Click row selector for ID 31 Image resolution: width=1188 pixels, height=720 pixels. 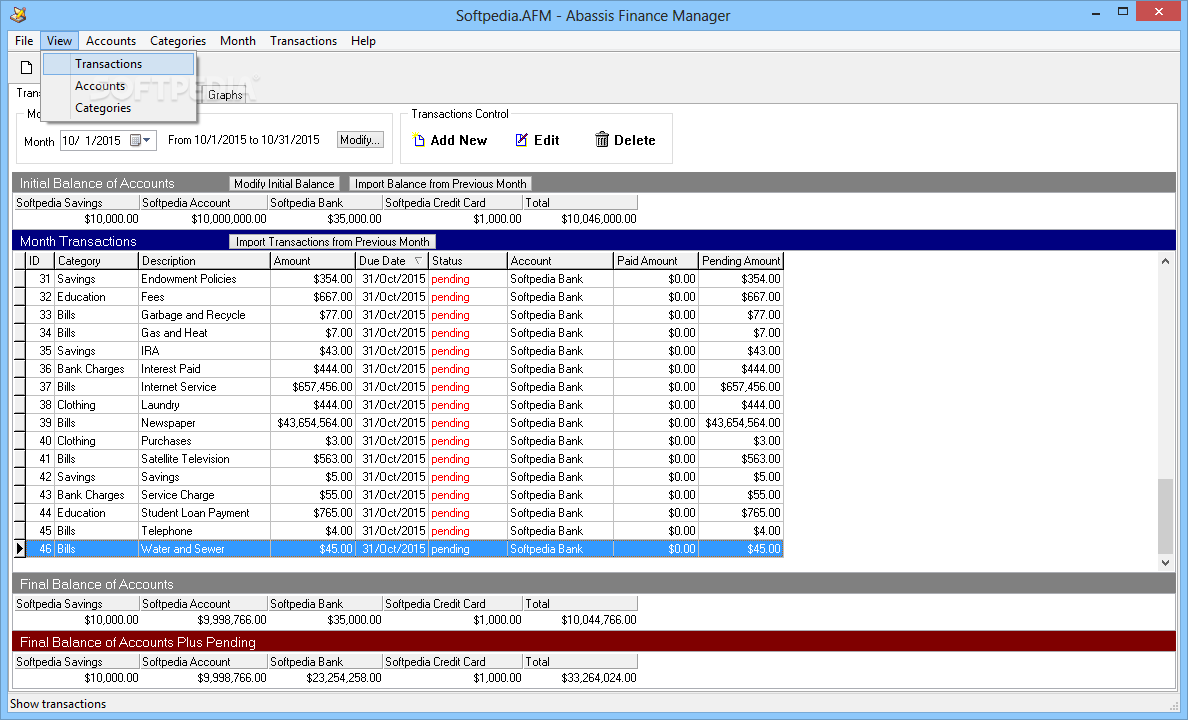[x=20, y=279]
